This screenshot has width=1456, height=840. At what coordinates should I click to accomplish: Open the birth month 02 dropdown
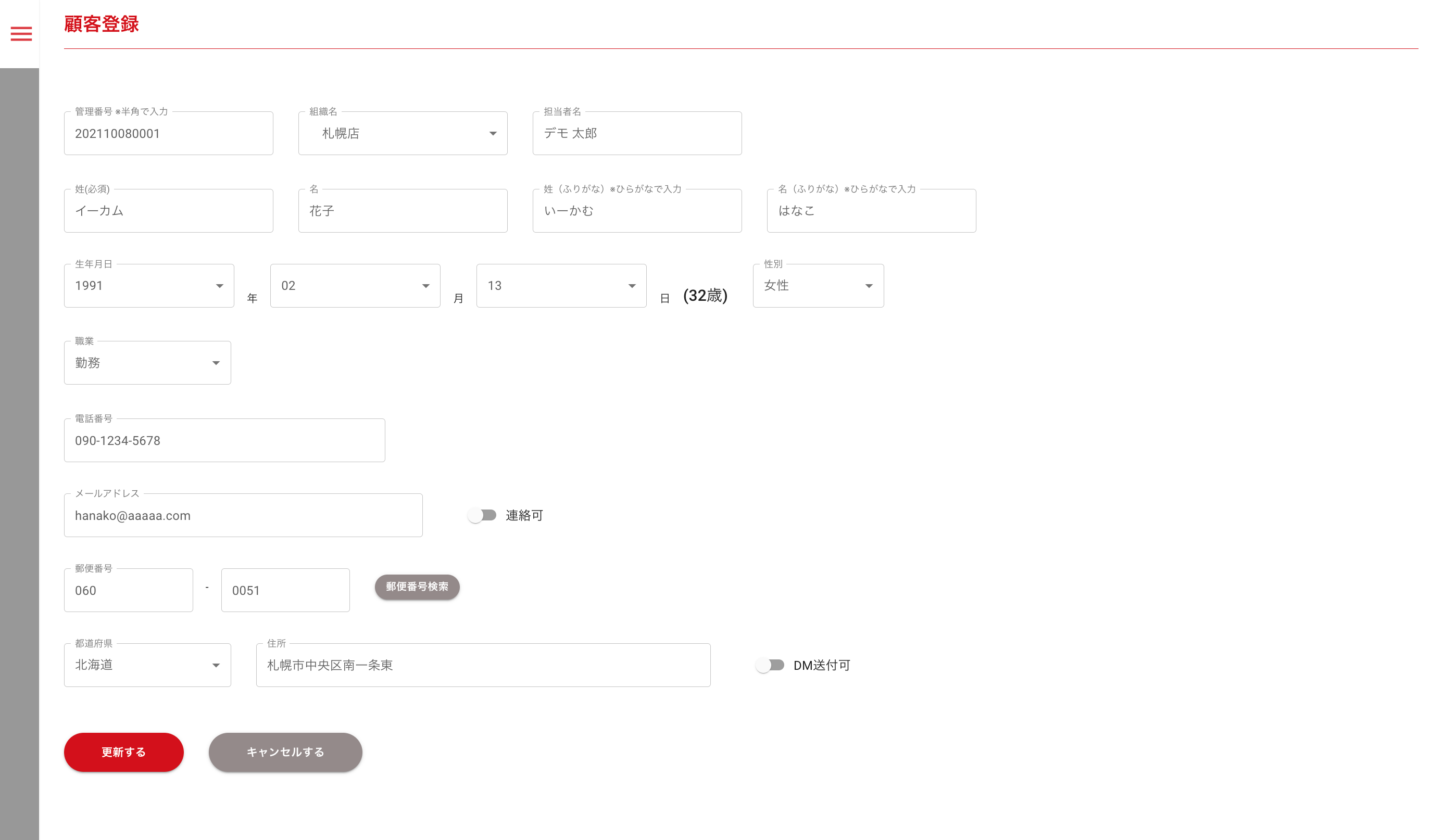tap(355, 286)
